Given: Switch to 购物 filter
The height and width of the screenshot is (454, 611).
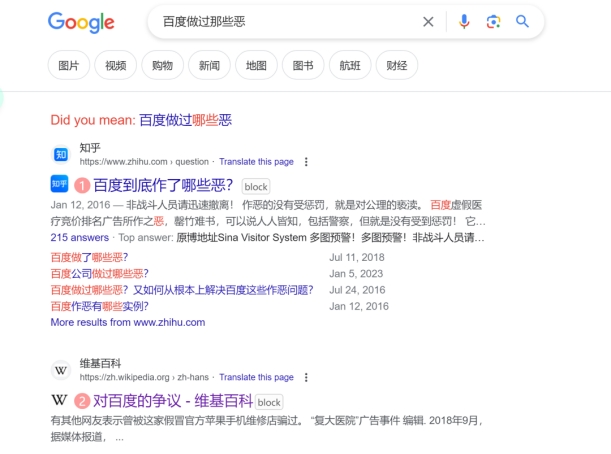Looking at the screenshot, I should tap(162, 65).
